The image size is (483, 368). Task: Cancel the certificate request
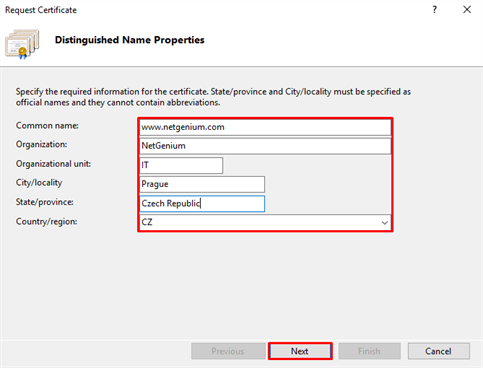point(439,351)
